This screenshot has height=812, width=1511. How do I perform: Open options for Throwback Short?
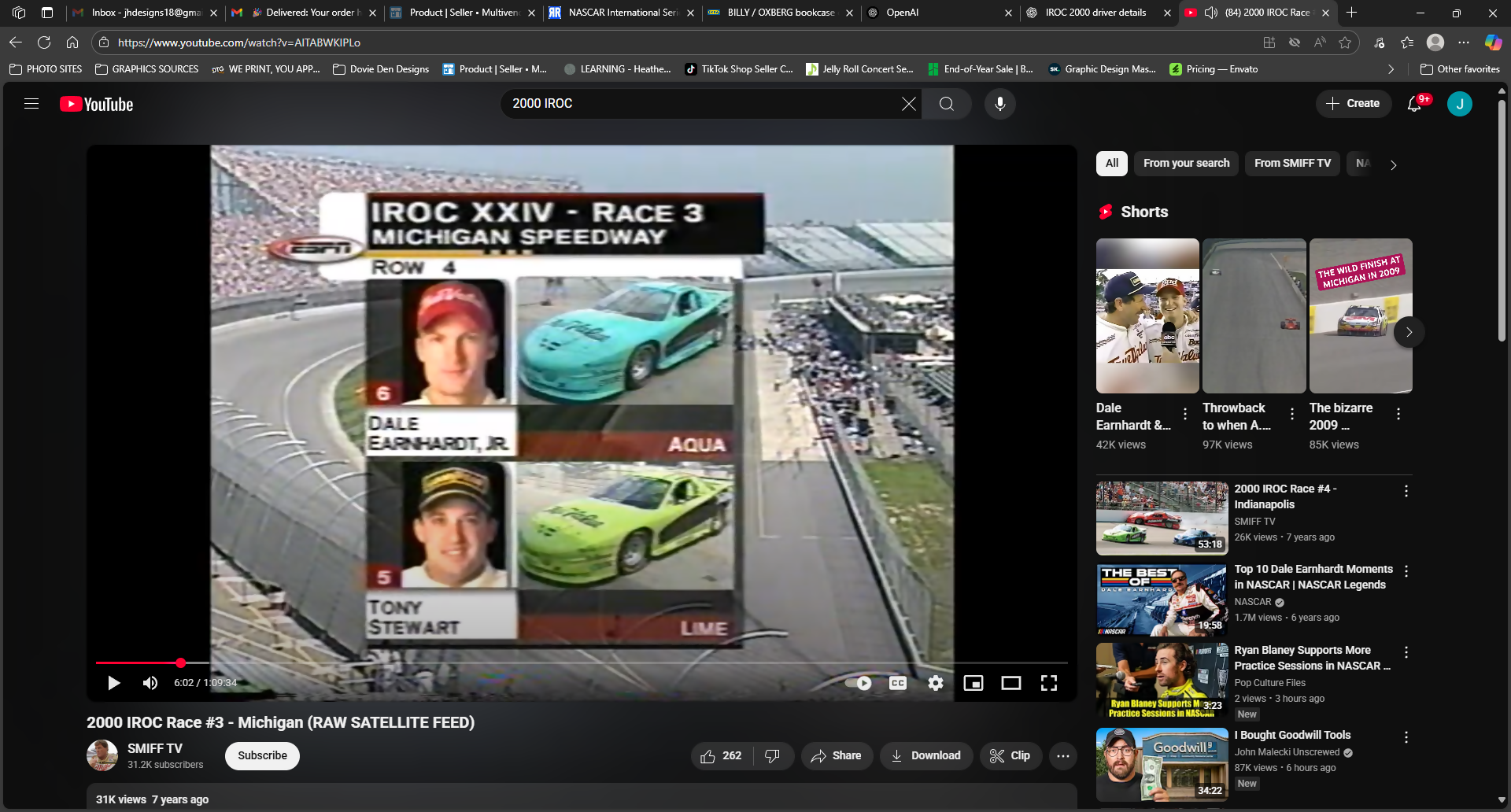coord(1291,414)
